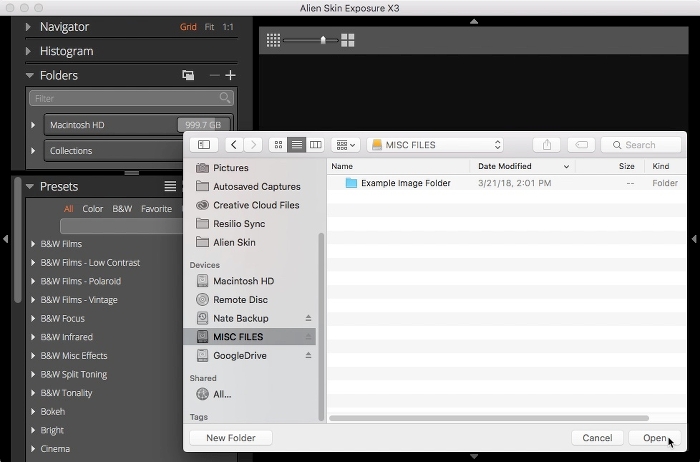Select the Fit zoom option
This screenshot has height=462, width=700.
[x=210, y=27]
